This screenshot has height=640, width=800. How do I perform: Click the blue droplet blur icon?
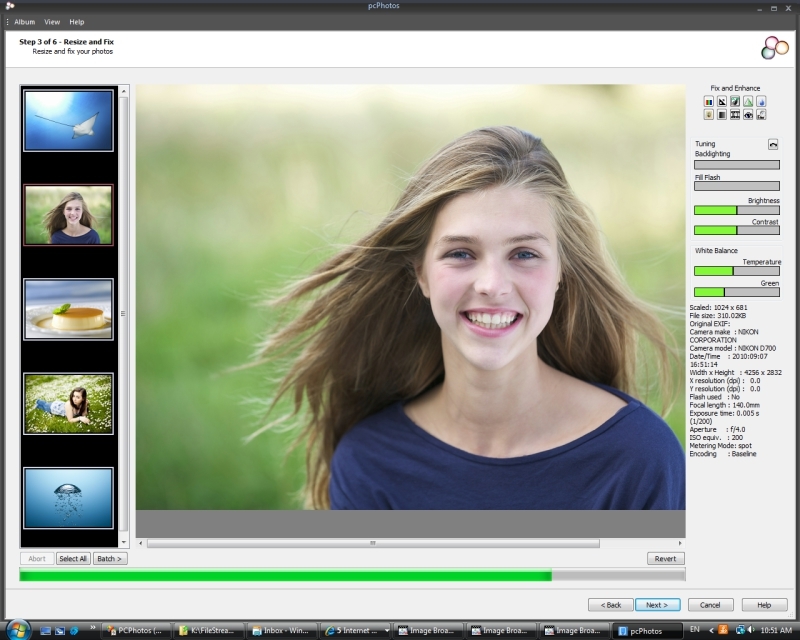pos(761,102)
